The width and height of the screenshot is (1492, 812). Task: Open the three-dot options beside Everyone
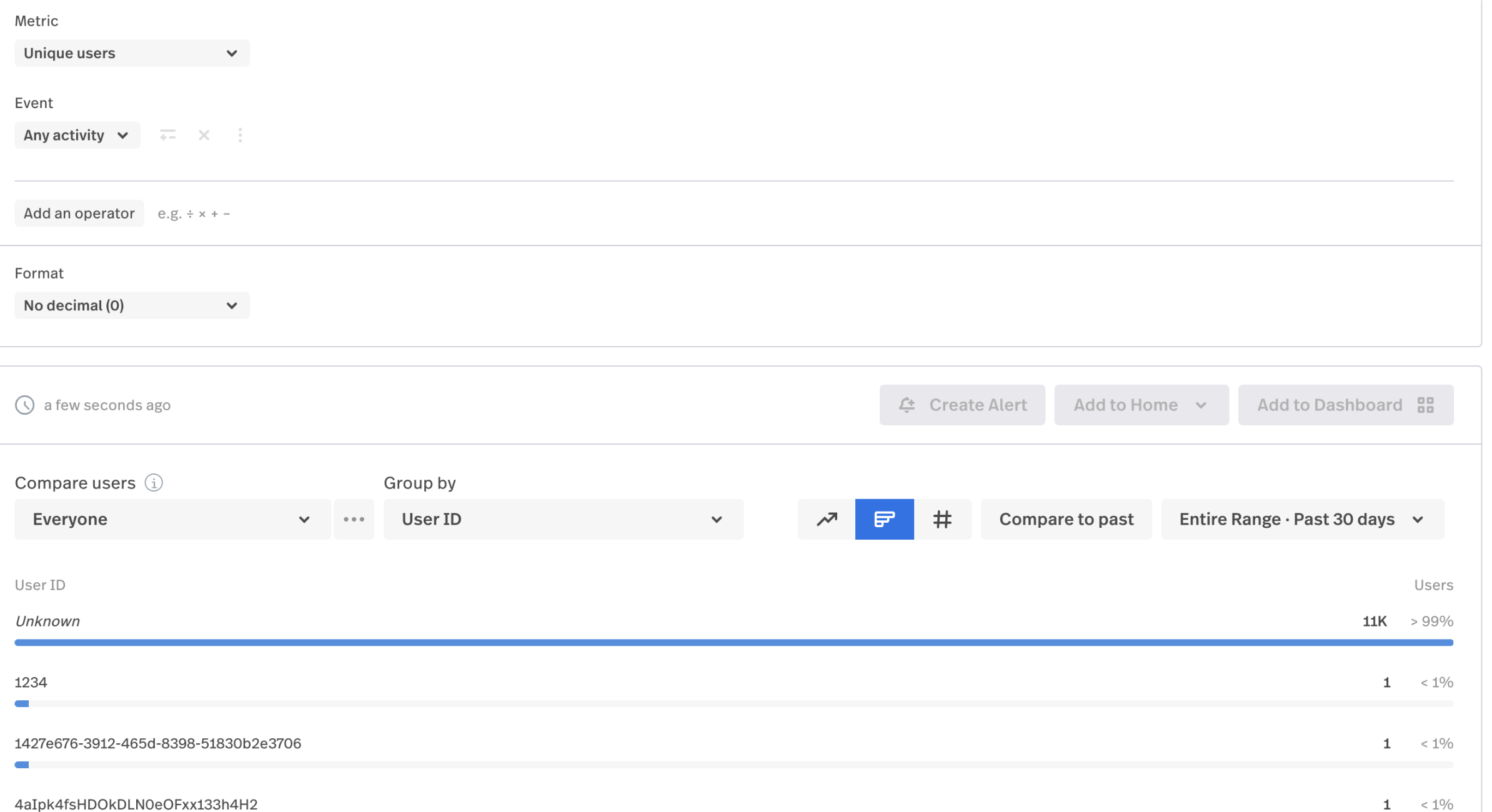(x=354, y=519)
